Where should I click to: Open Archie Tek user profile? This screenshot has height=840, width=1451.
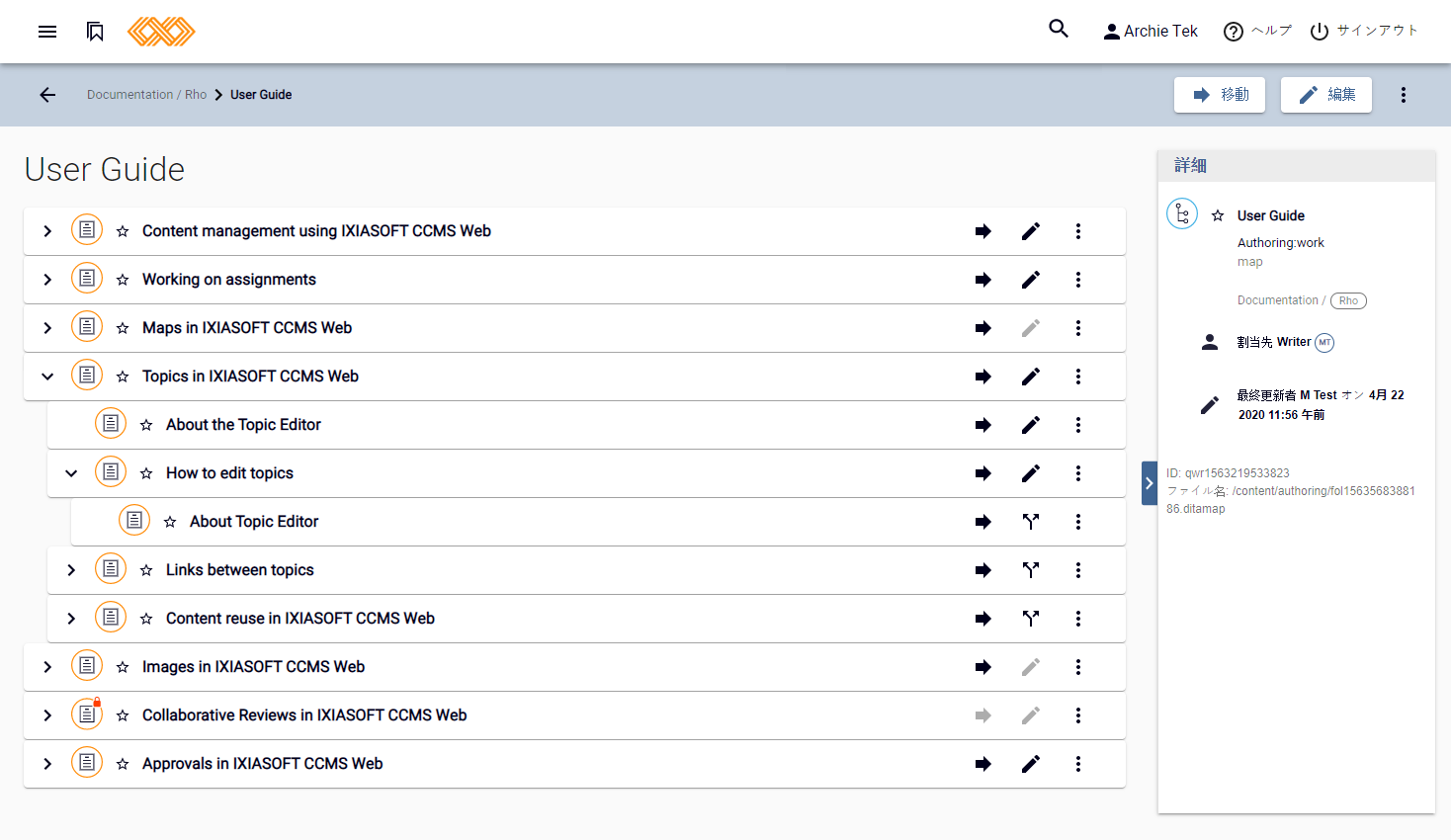1151,32
